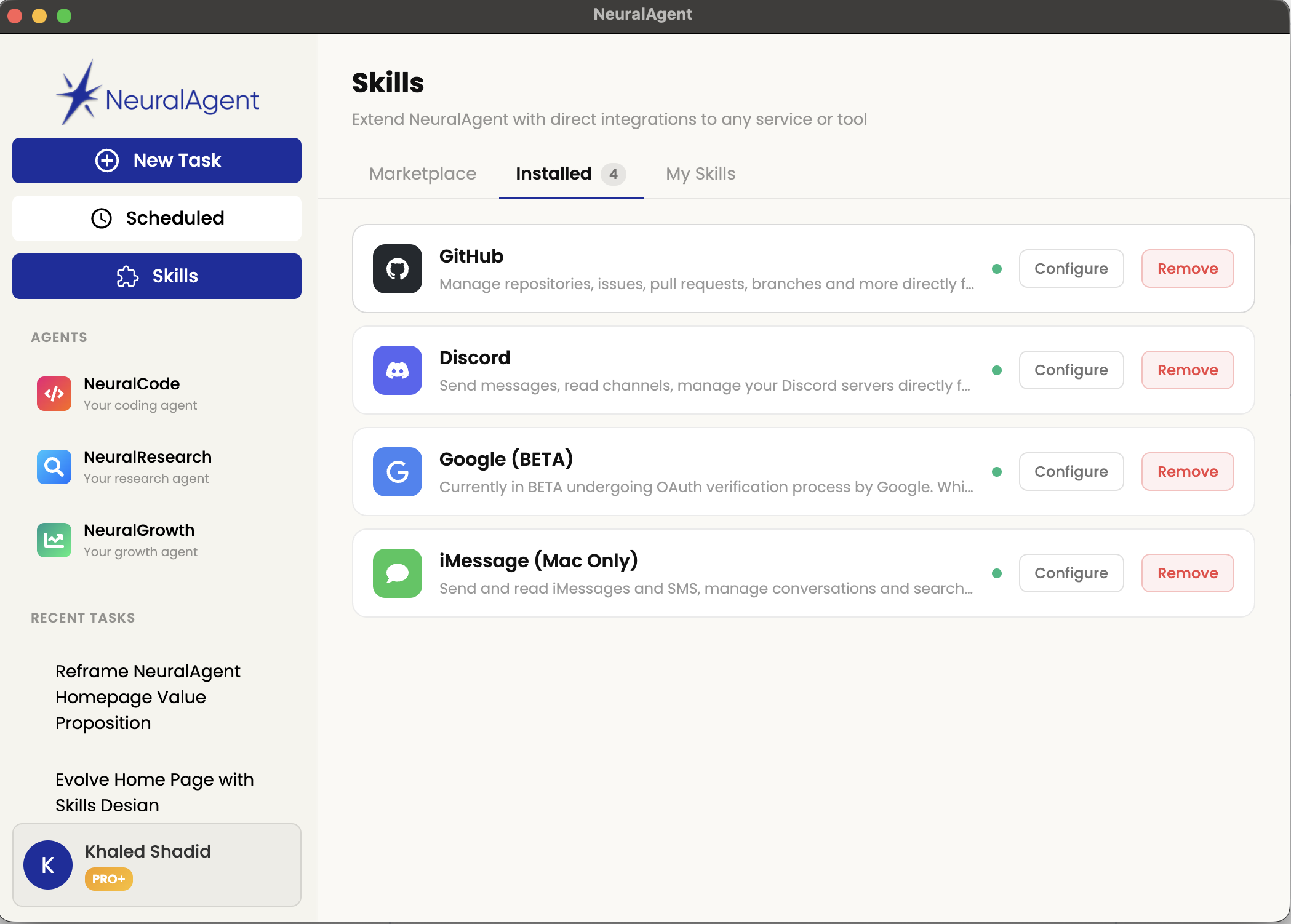Open the NeuralCode agent icon
The width and height of the screenshot is (1291, 924).
pyautogui.click(x=54, y=394)
